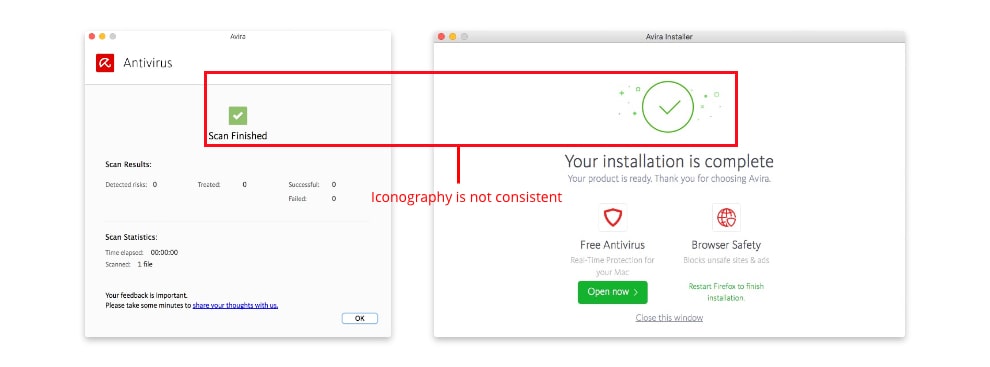Click the Browser Safety title text
990x367 pixels.
[x=726, y=245]
